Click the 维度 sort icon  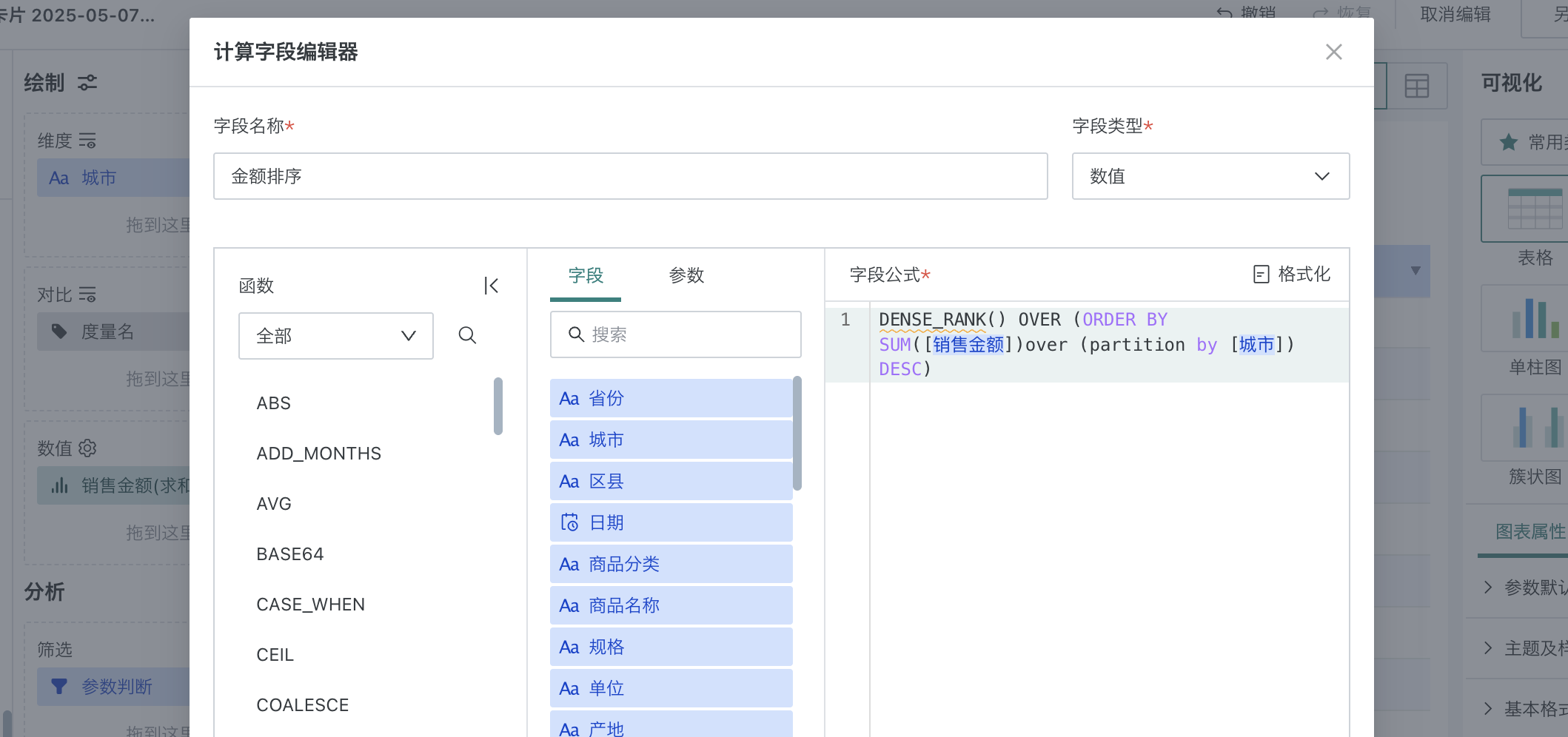[x=87, y=141]
